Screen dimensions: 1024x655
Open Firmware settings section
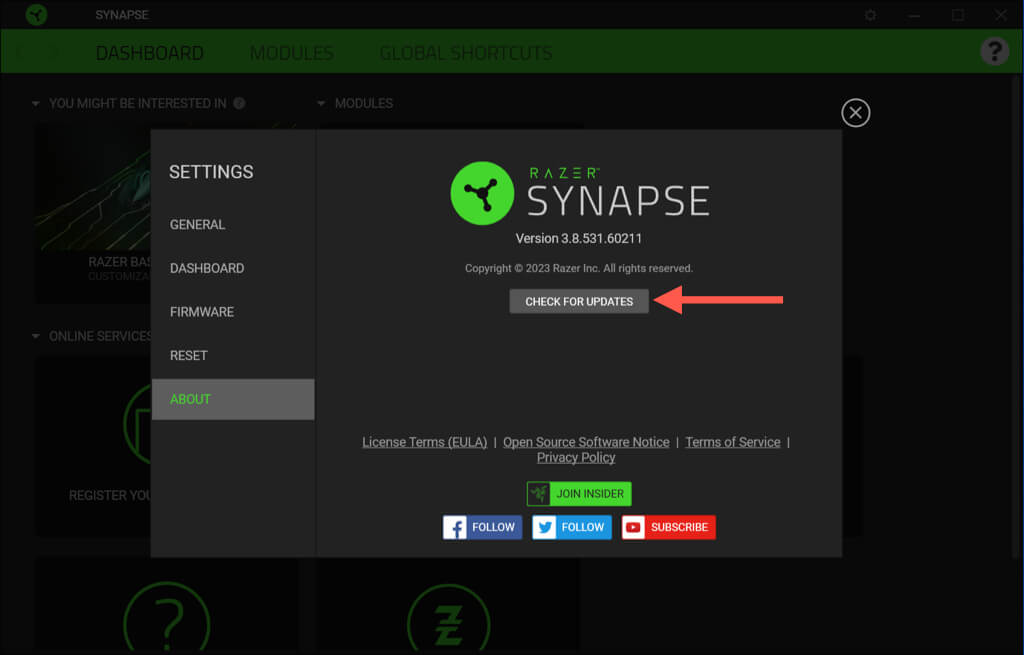tap(202, 312)
